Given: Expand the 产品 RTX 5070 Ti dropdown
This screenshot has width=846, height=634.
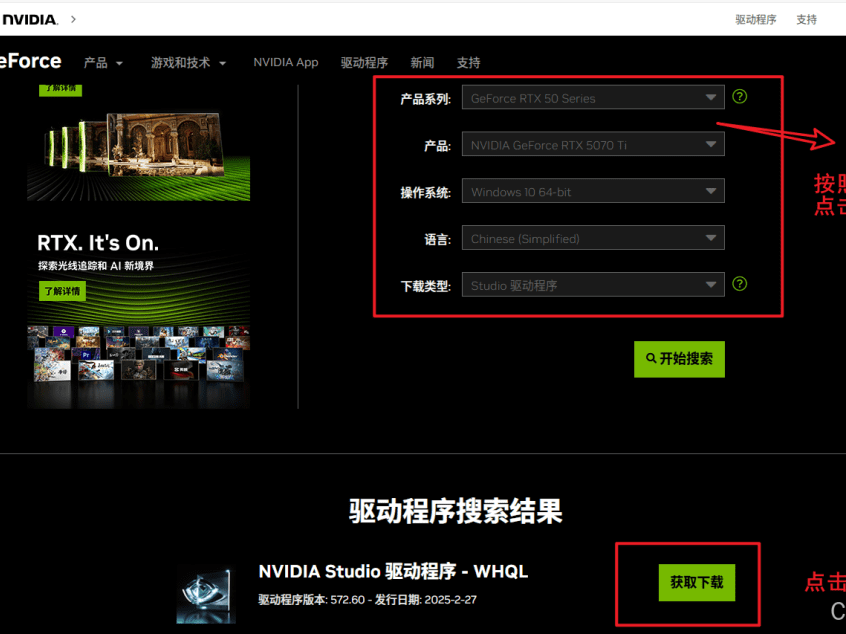Looking at the screenshot, I should 593,145.
